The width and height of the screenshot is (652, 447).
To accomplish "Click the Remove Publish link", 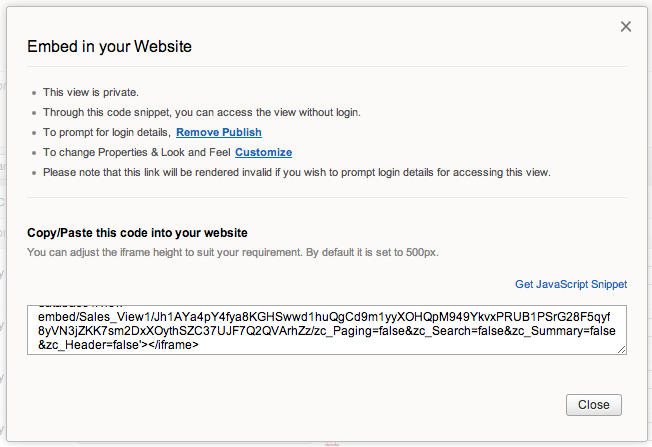I will pos(219,132).
